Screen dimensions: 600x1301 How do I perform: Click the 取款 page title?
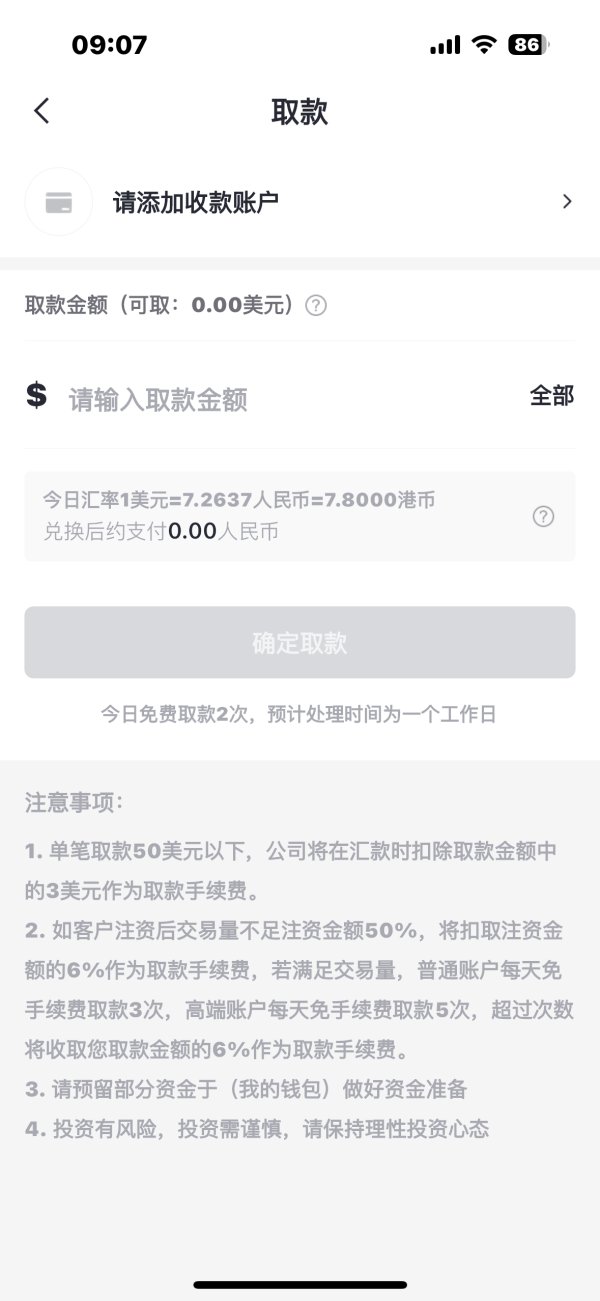click(299, 111)
